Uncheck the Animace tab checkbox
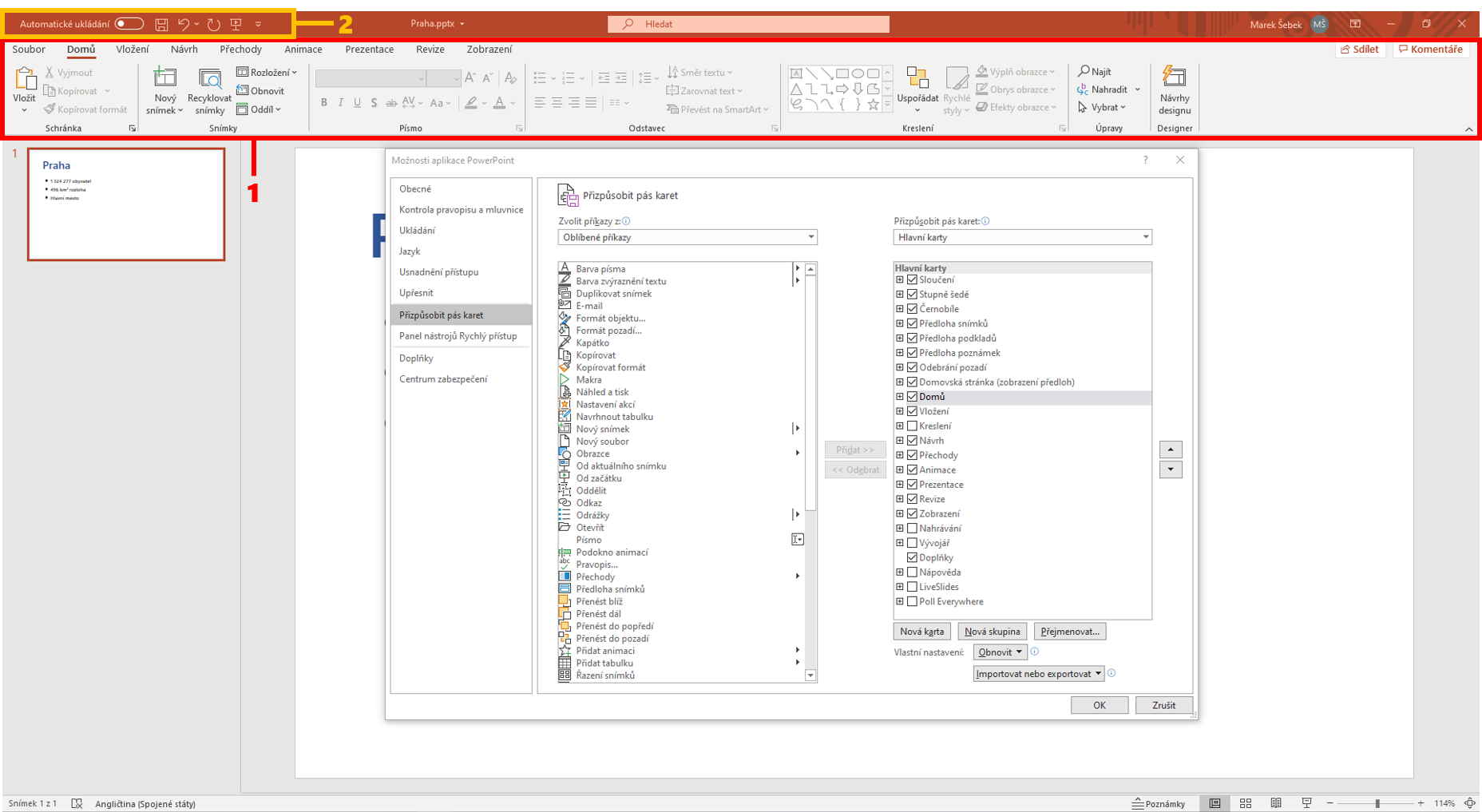Screen dimensions: 1482x812 pyautogui.click(x=912, y=470)
